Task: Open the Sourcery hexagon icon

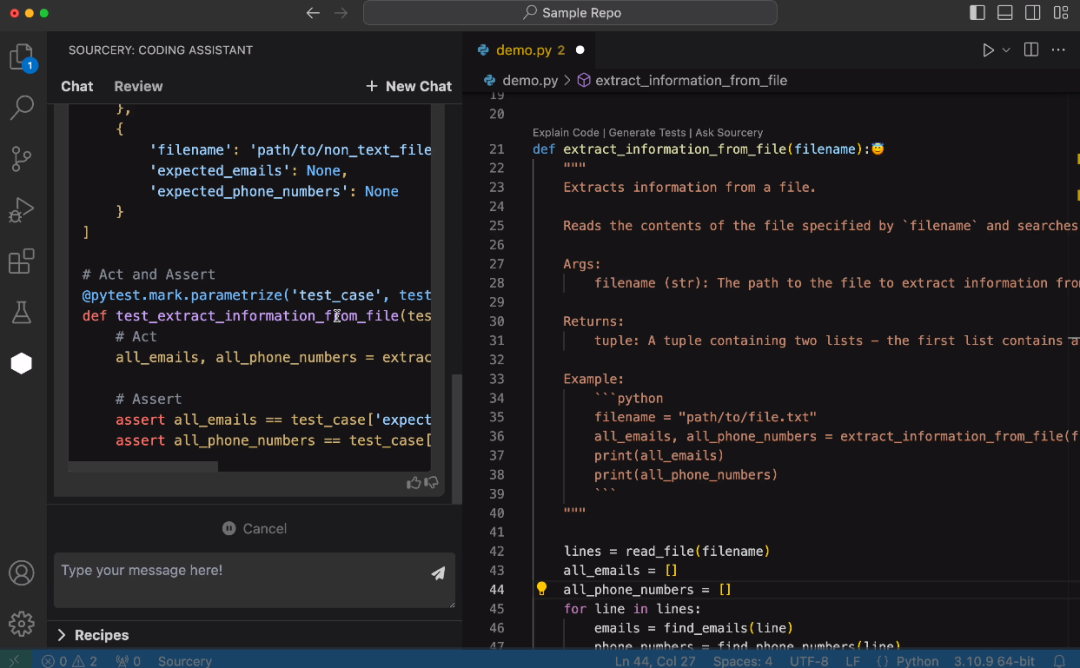Action: pos(21,364)
